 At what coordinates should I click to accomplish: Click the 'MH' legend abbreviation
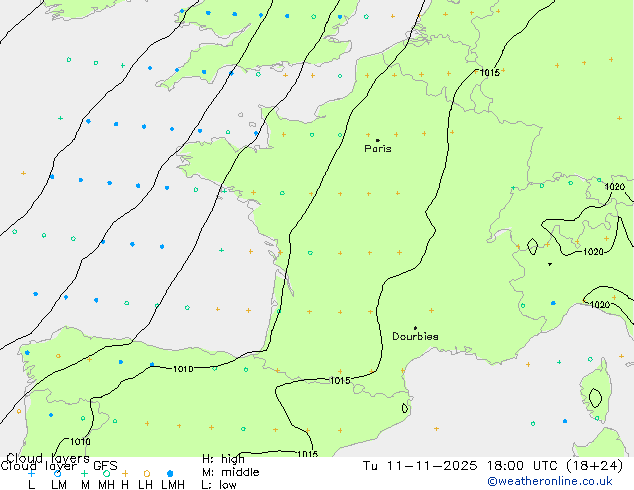(x=106, y=485)
